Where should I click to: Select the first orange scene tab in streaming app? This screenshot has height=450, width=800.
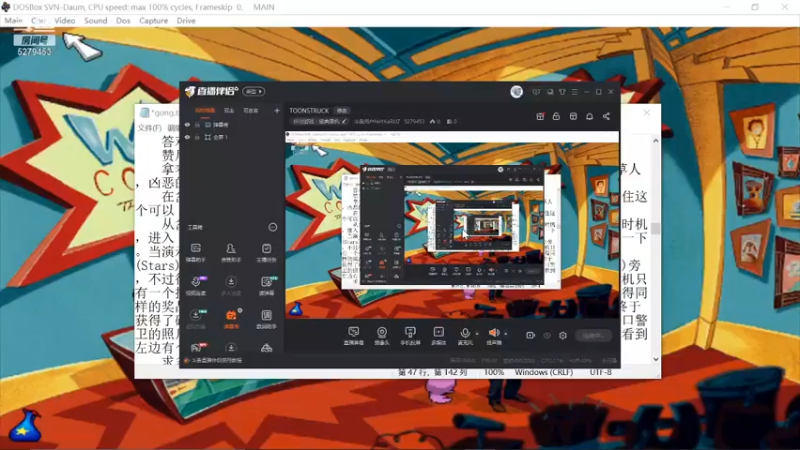tap(205, 110)
